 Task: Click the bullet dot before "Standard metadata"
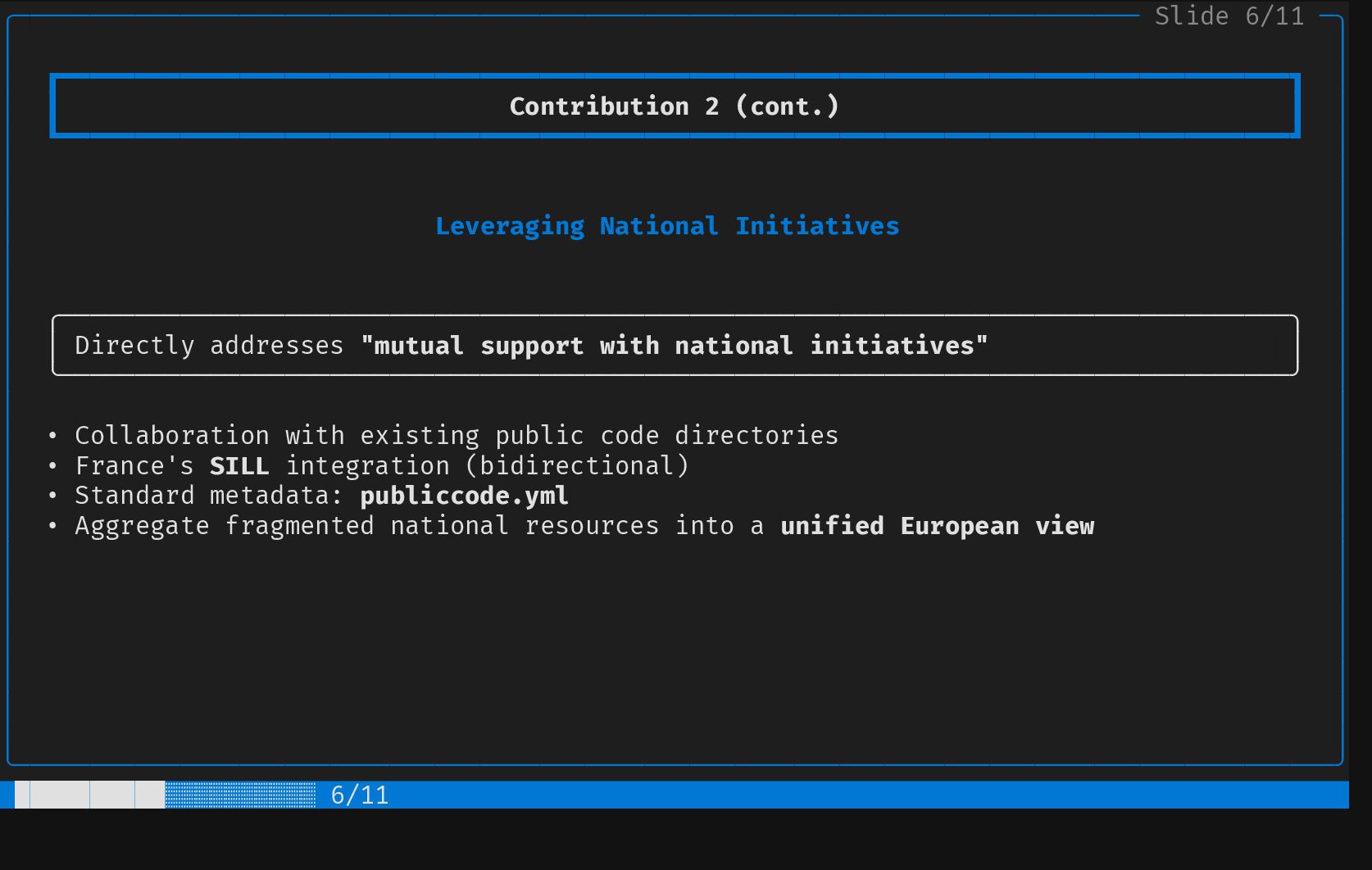pos(53,496)
